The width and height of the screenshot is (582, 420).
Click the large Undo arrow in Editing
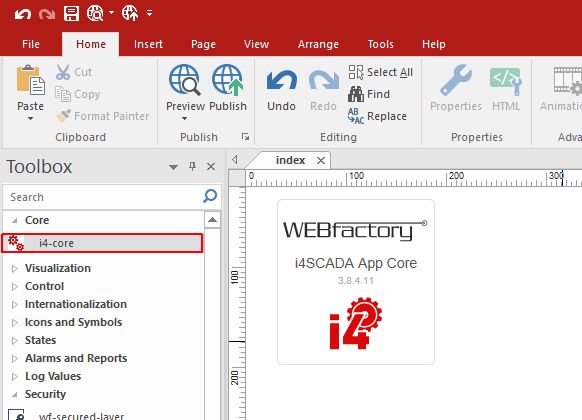(282, 80)
